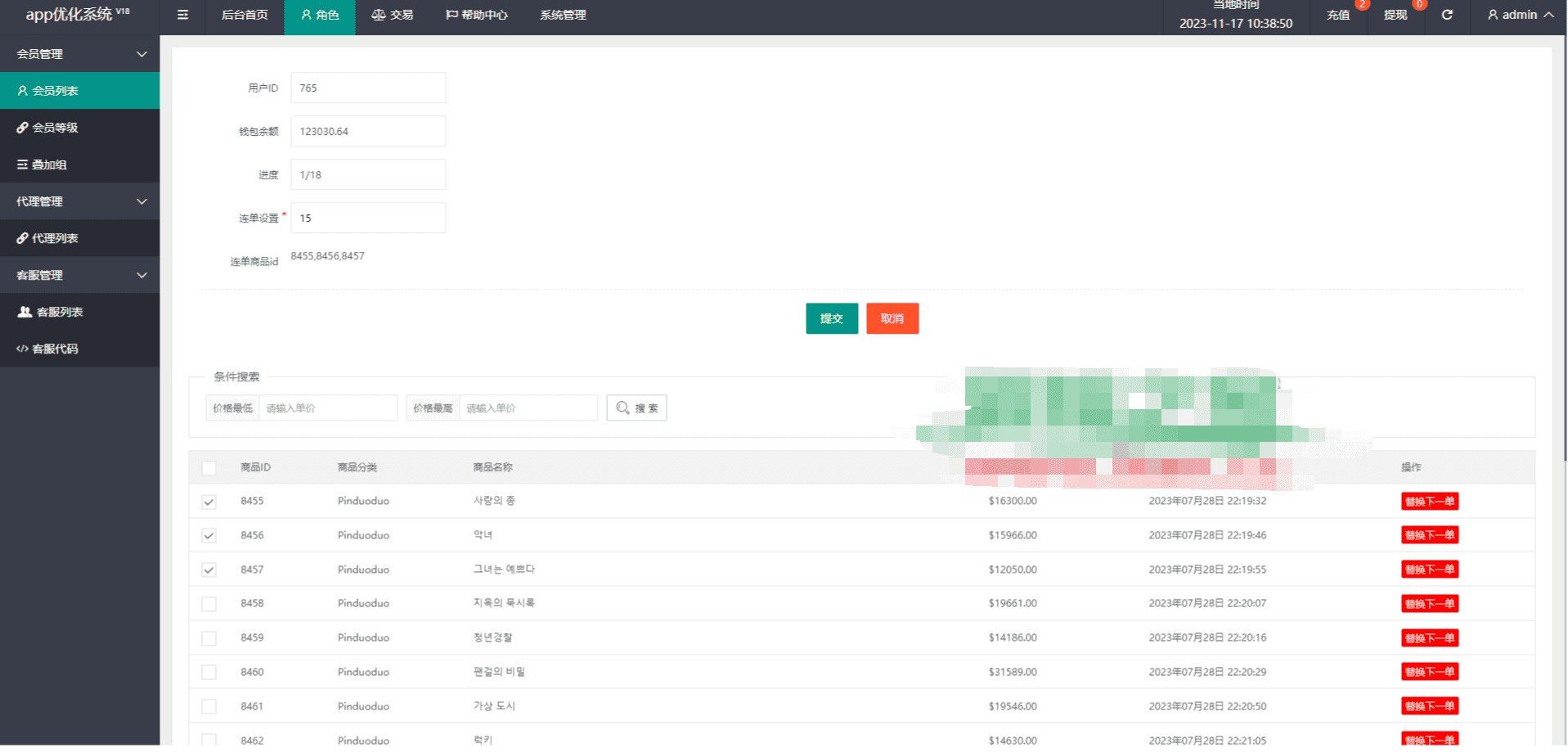Viewport: 1568px width, 752px height.
Task: Open the admin user dropdown
Action: [1519, 15]
